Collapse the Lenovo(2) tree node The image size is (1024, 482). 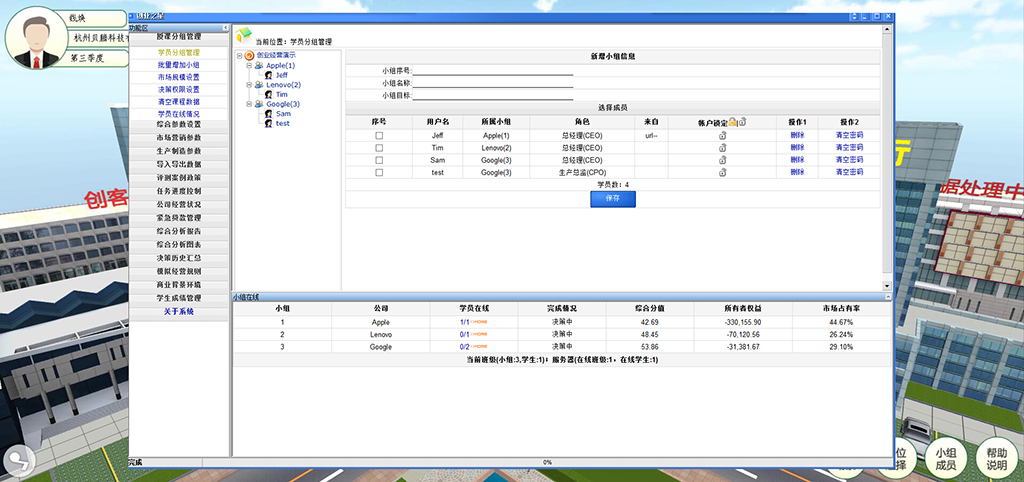pyautogui.click(x=249, y=85)
